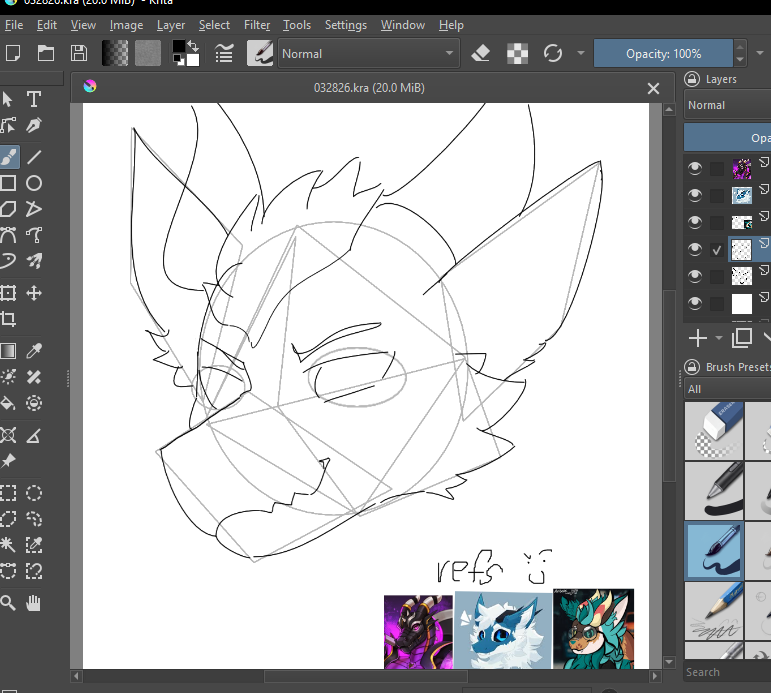This screenshot has width=771, height=693.
Task: Toggle visibility of third layer
Action: [x=694, y=222]
